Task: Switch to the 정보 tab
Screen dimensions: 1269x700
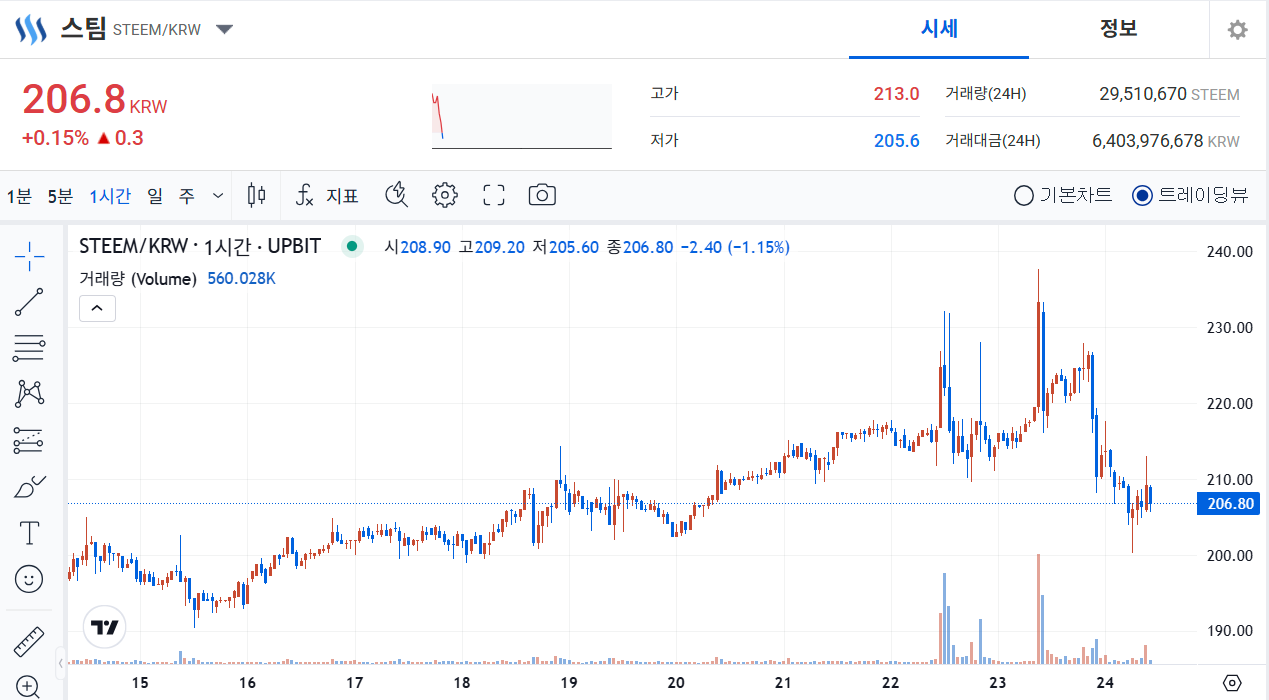Action: coord(1119,29)
